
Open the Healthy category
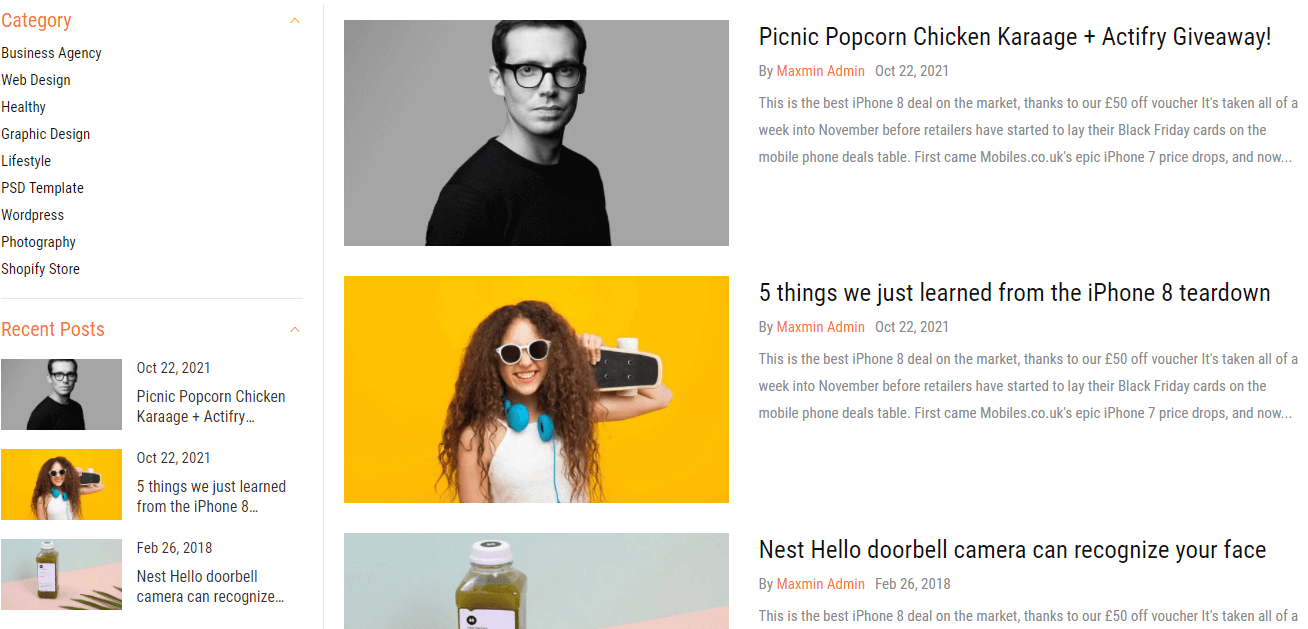point(24,107)
